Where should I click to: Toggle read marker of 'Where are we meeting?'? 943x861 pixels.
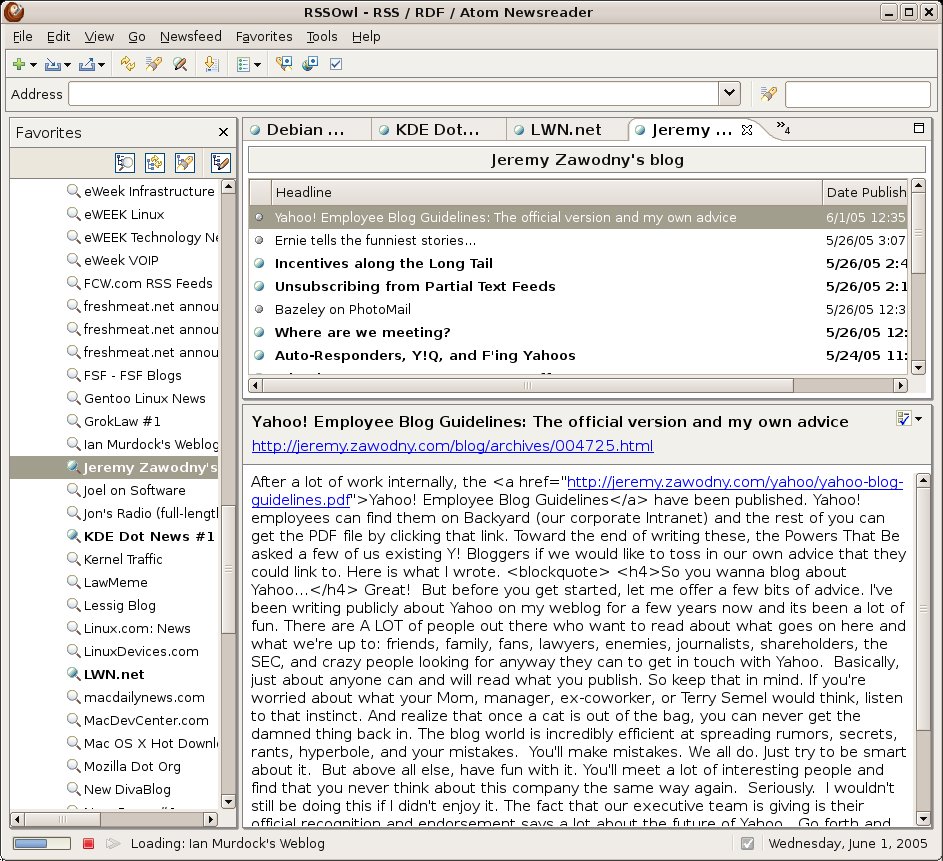tap(259, 332)
